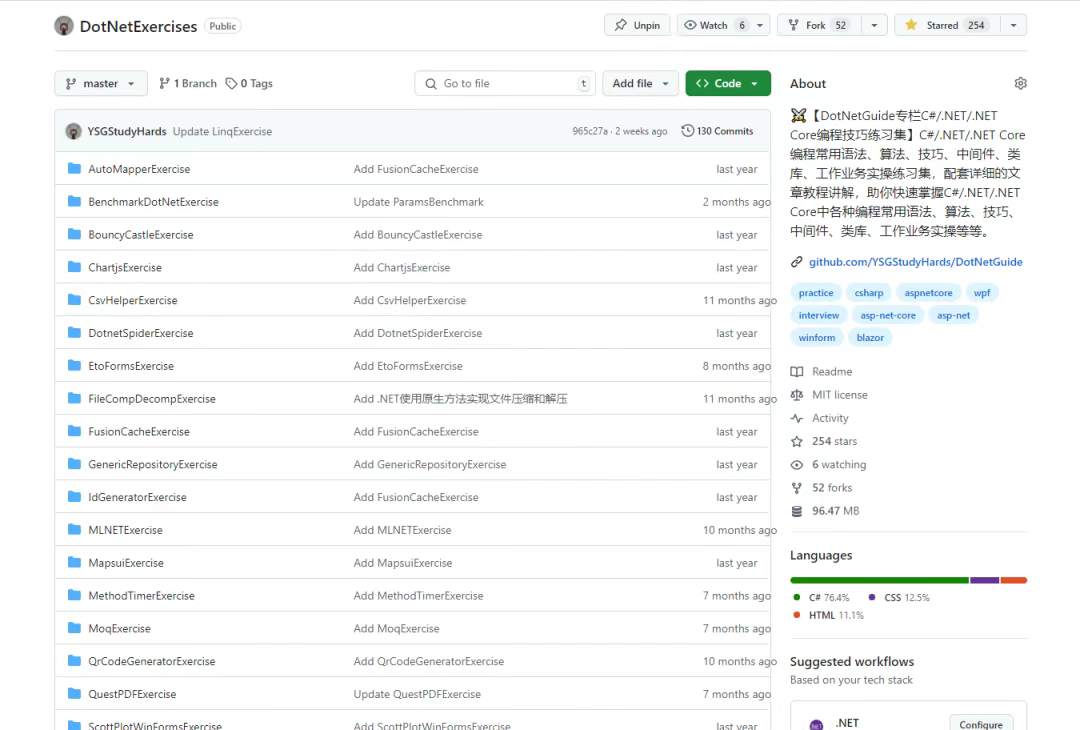Click the Readme book icon

(x=797, y=372)
